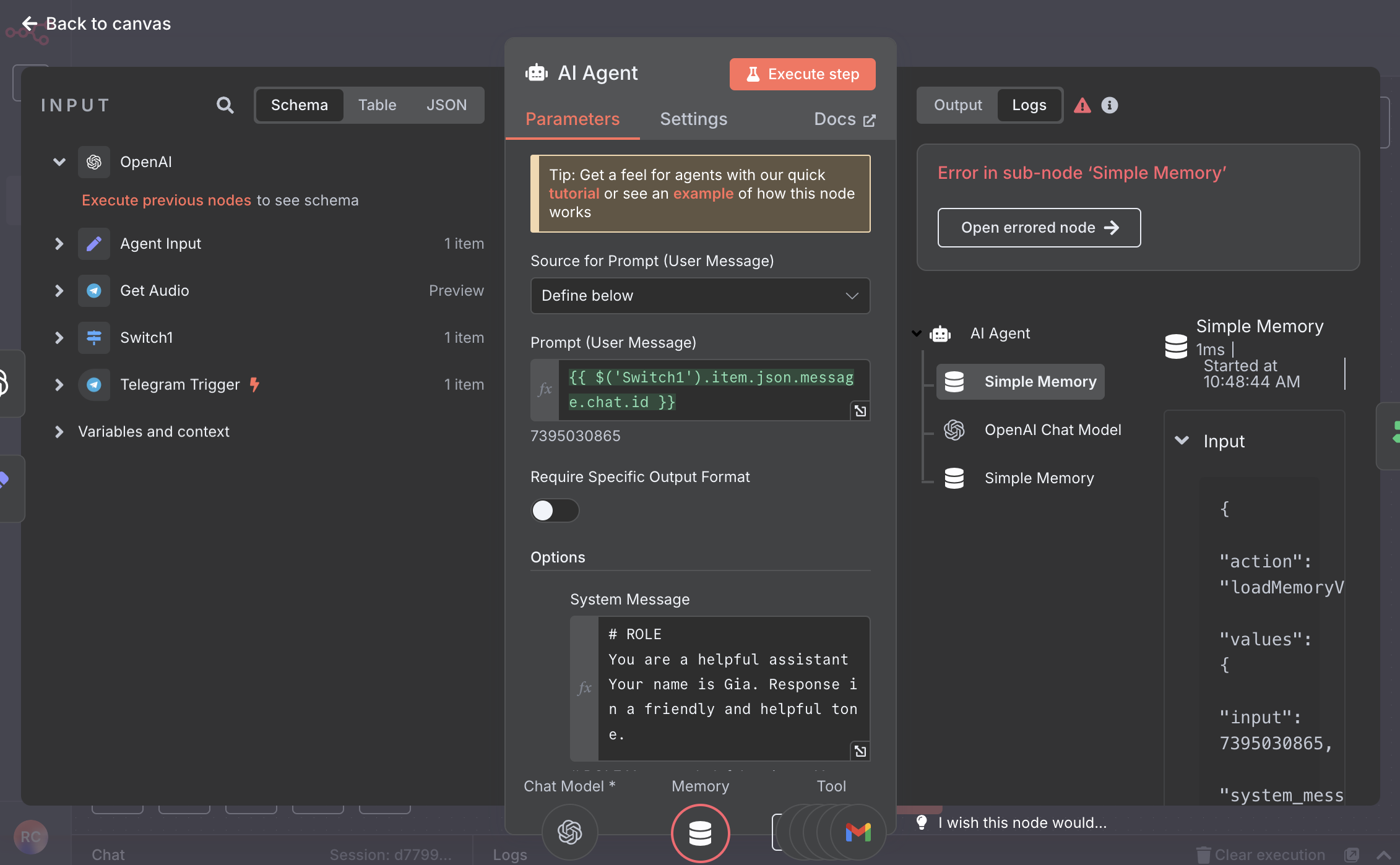The image size is (1400, 865).
Task: Click into the System Message text area
Action: click(733, 688)
